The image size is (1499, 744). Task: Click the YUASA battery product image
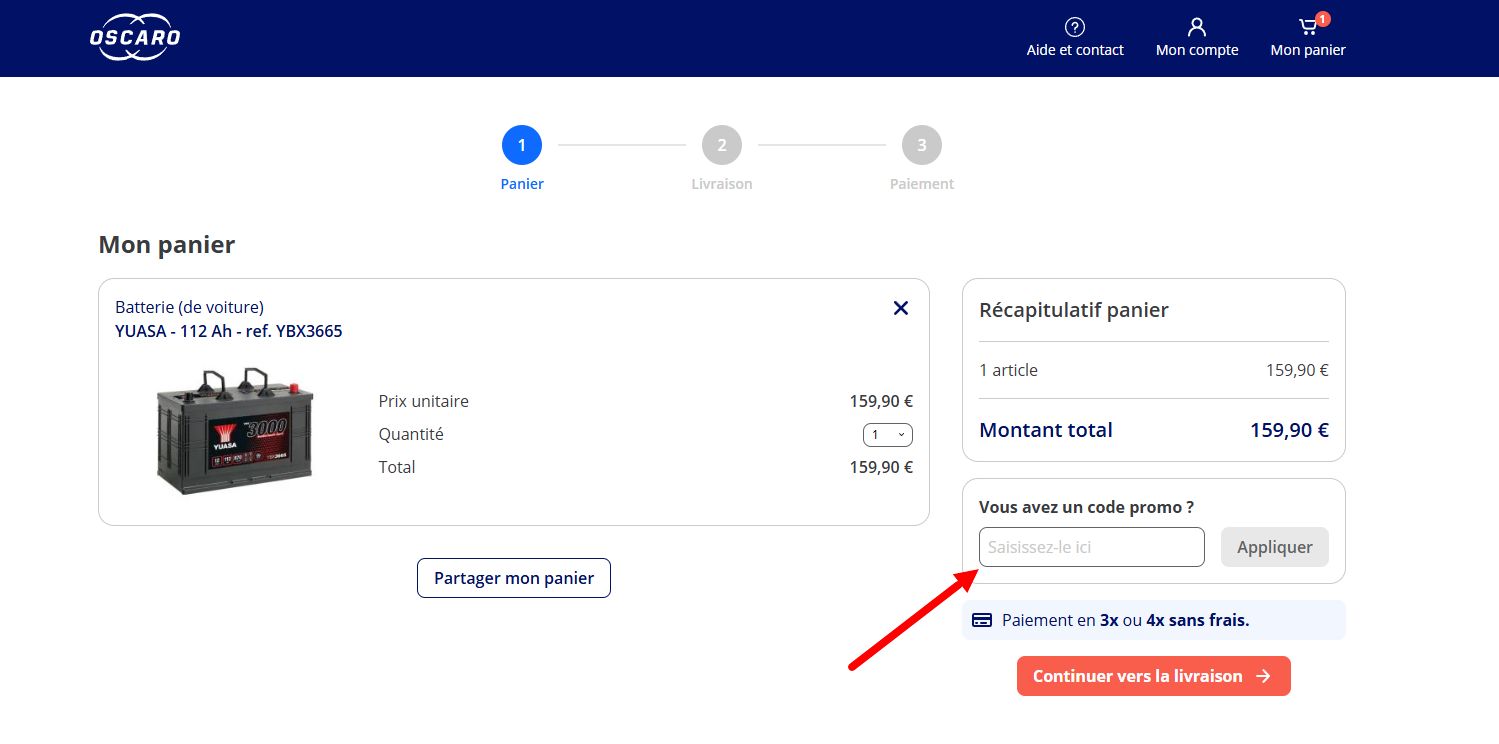click(235, 431)
